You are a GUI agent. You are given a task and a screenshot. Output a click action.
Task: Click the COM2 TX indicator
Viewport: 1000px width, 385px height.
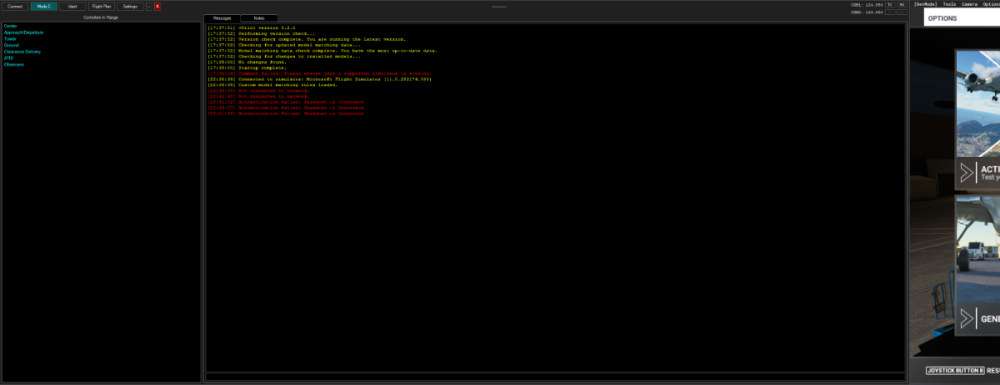pyautogui.click(x=890, y=12)
